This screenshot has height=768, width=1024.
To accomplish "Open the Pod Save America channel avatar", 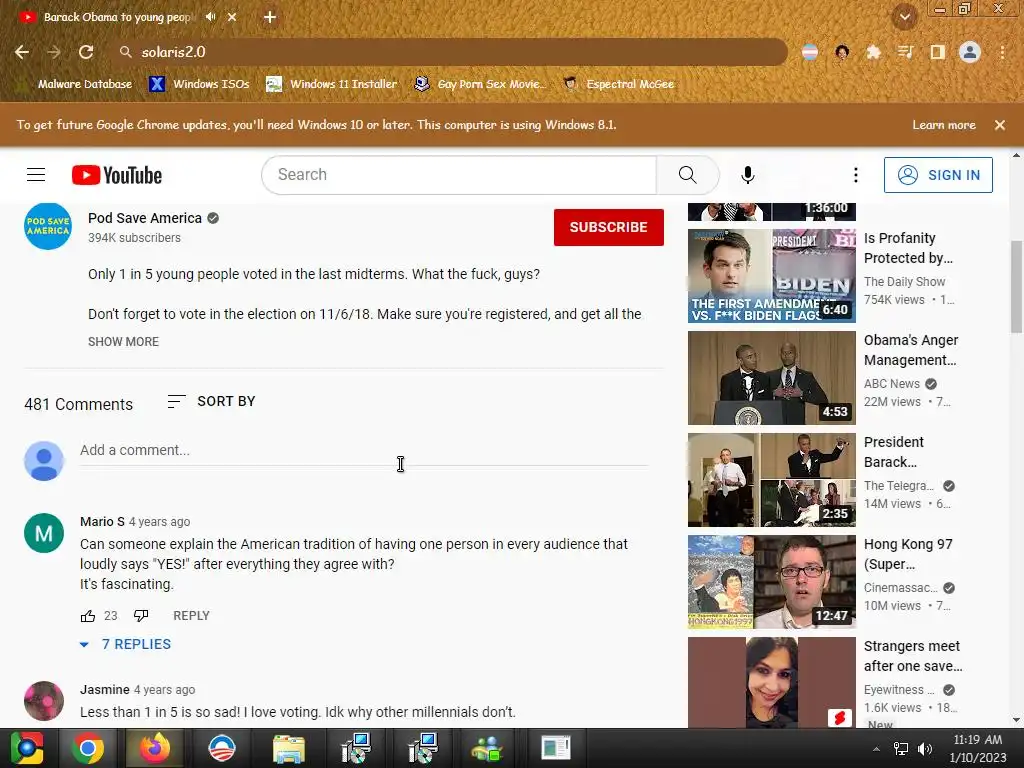I will click(48, 226).
